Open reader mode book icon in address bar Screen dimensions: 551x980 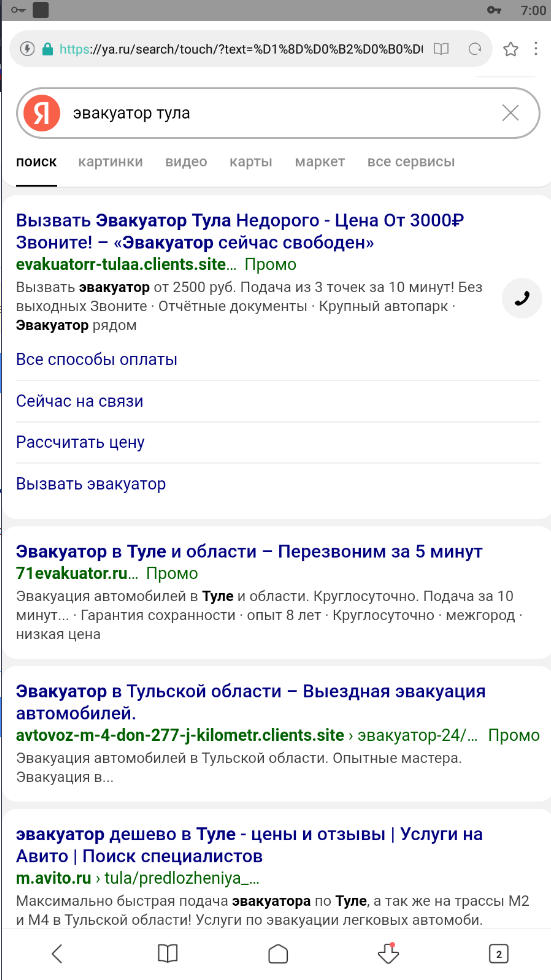[441, 49]
